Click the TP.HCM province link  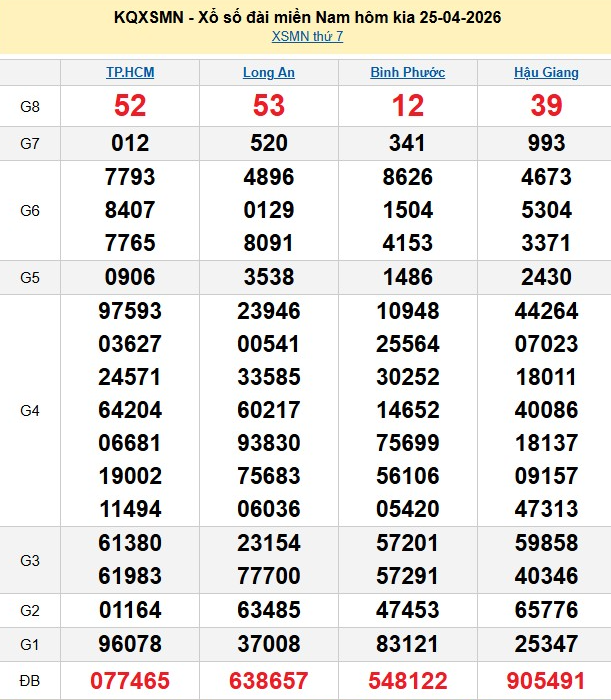pos(130,73)
